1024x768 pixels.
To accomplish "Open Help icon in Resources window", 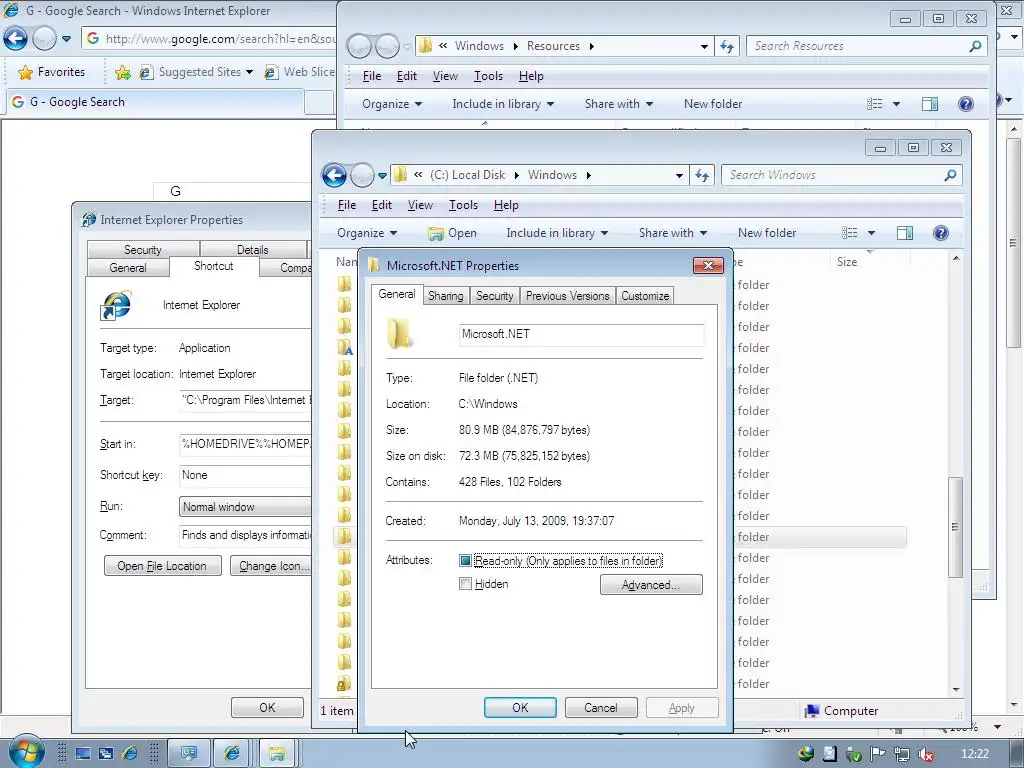I will click(x=966, y=104).
